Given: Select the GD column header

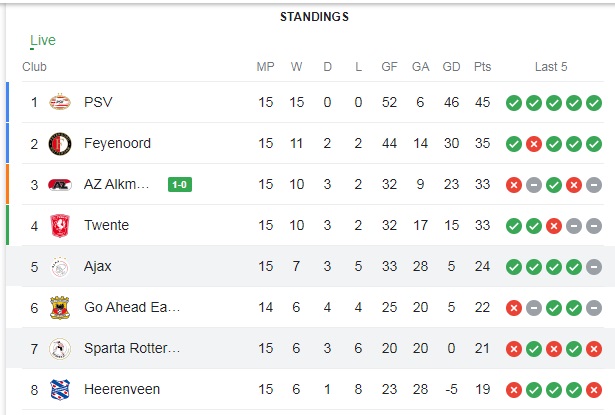Looking at the screenshot, I should click(451, 67).
